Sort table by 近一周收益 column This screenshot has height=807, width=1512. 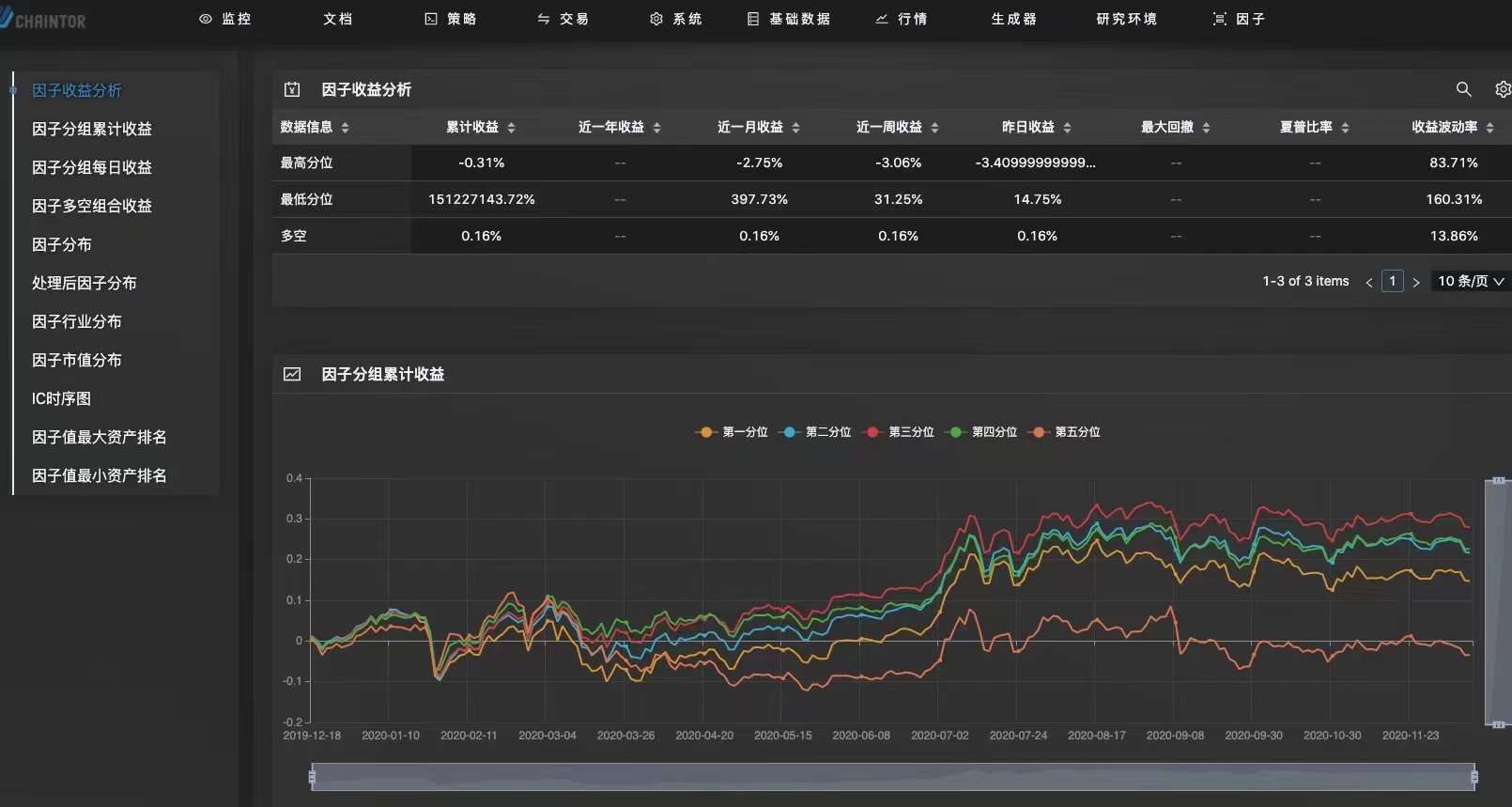click(934, 128)
